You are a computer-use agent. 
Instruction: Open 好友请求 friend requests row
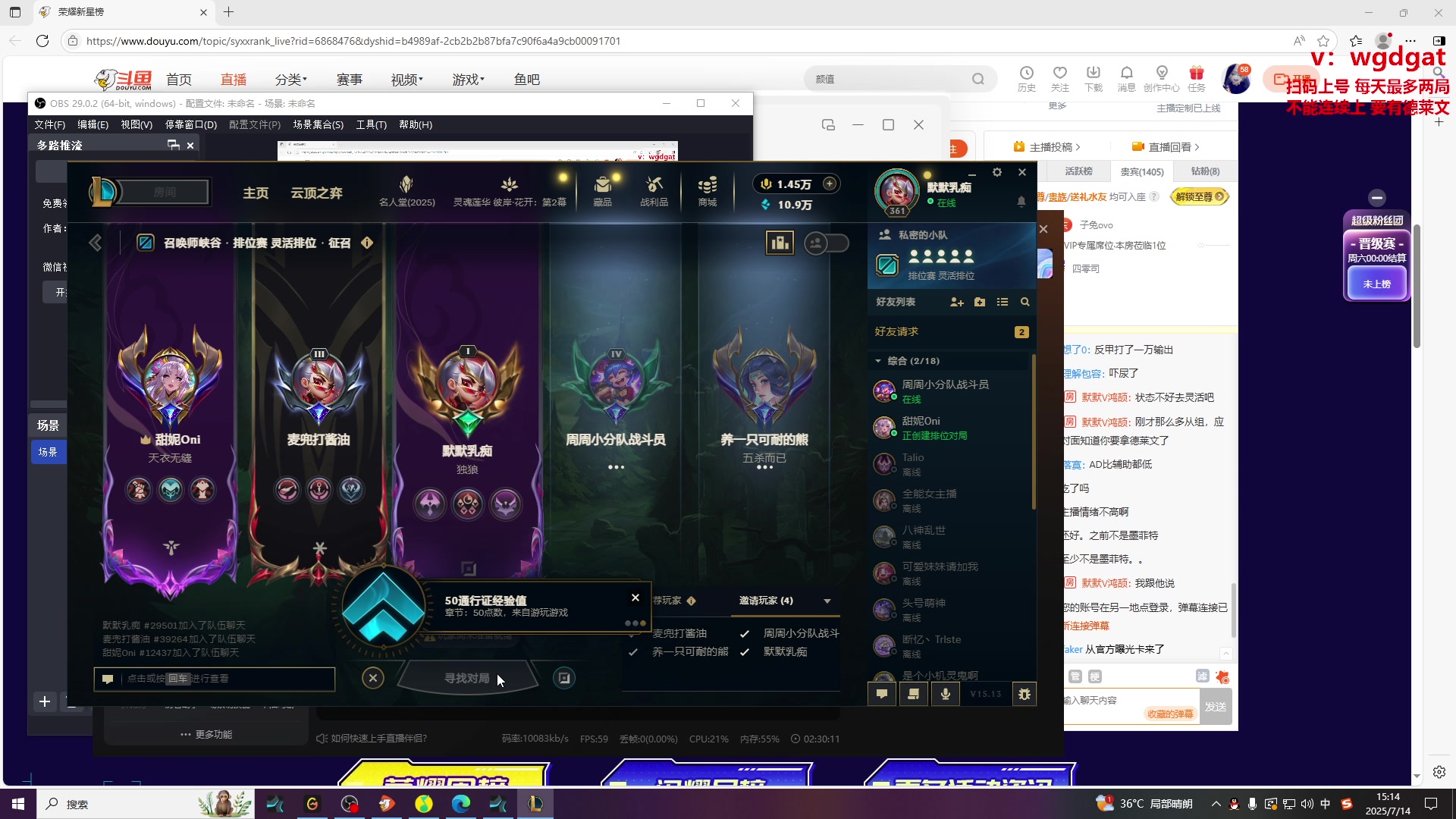pos(952,331)
